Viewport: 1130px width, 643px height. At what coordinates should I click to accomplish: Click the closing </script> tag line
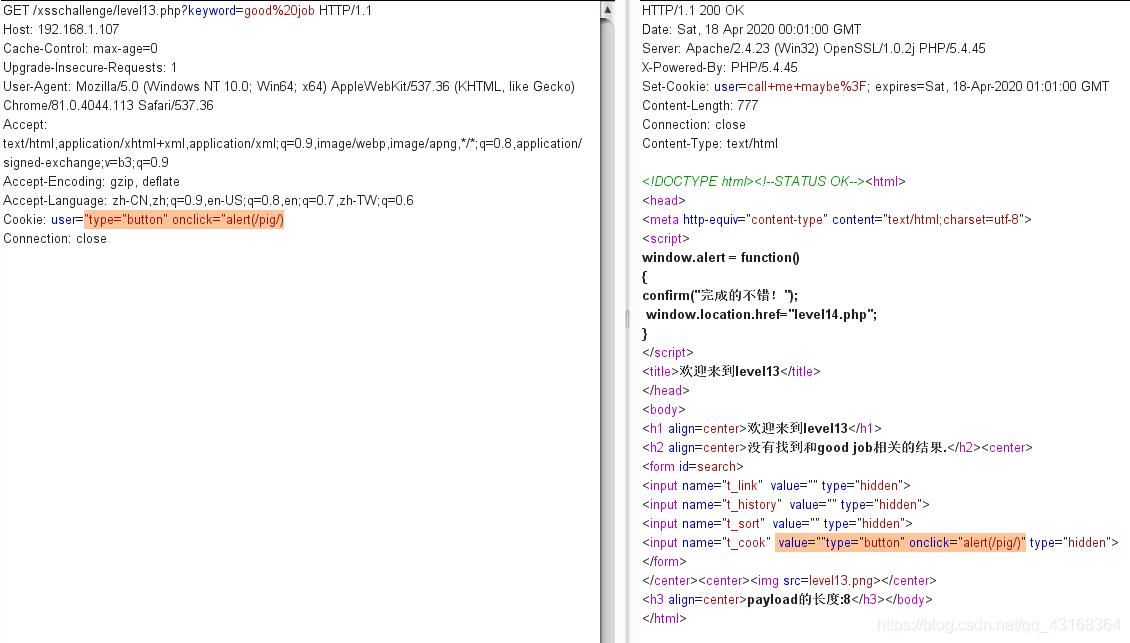[x=667, y=352]
